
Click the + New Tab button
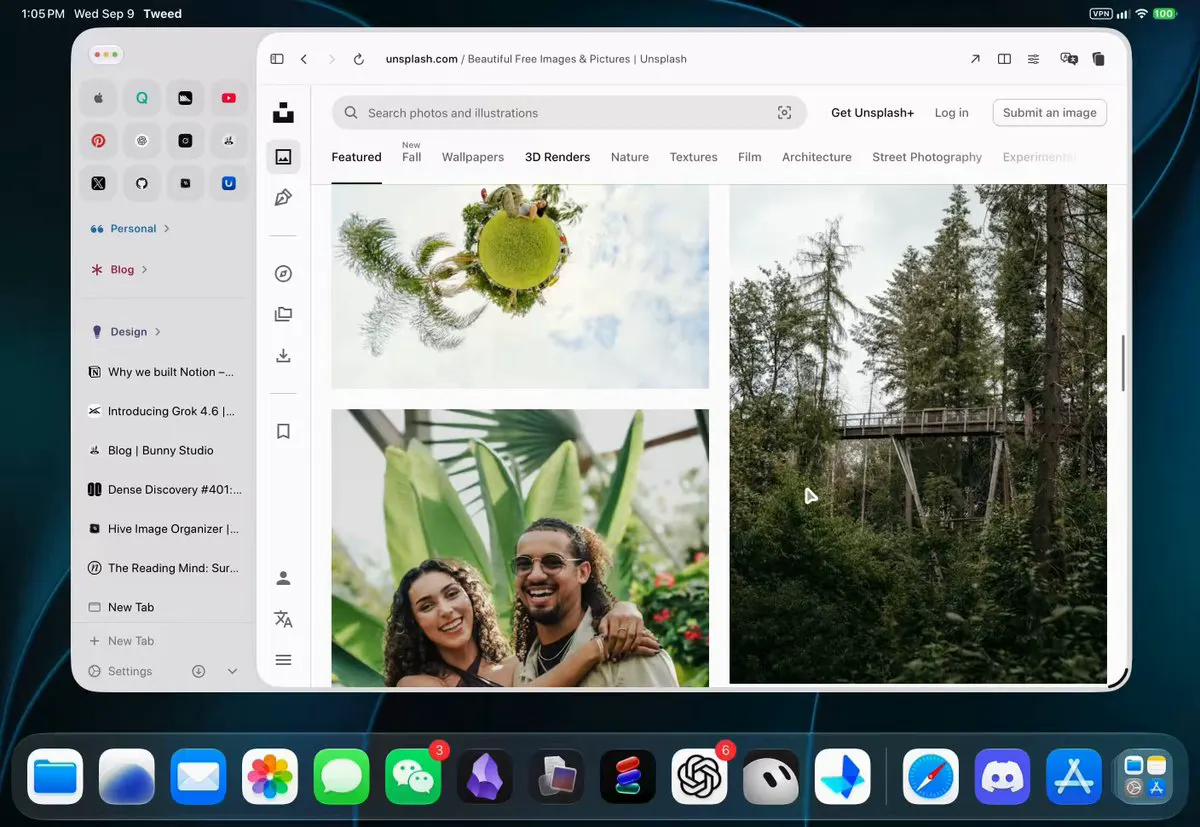click(122, 641)
